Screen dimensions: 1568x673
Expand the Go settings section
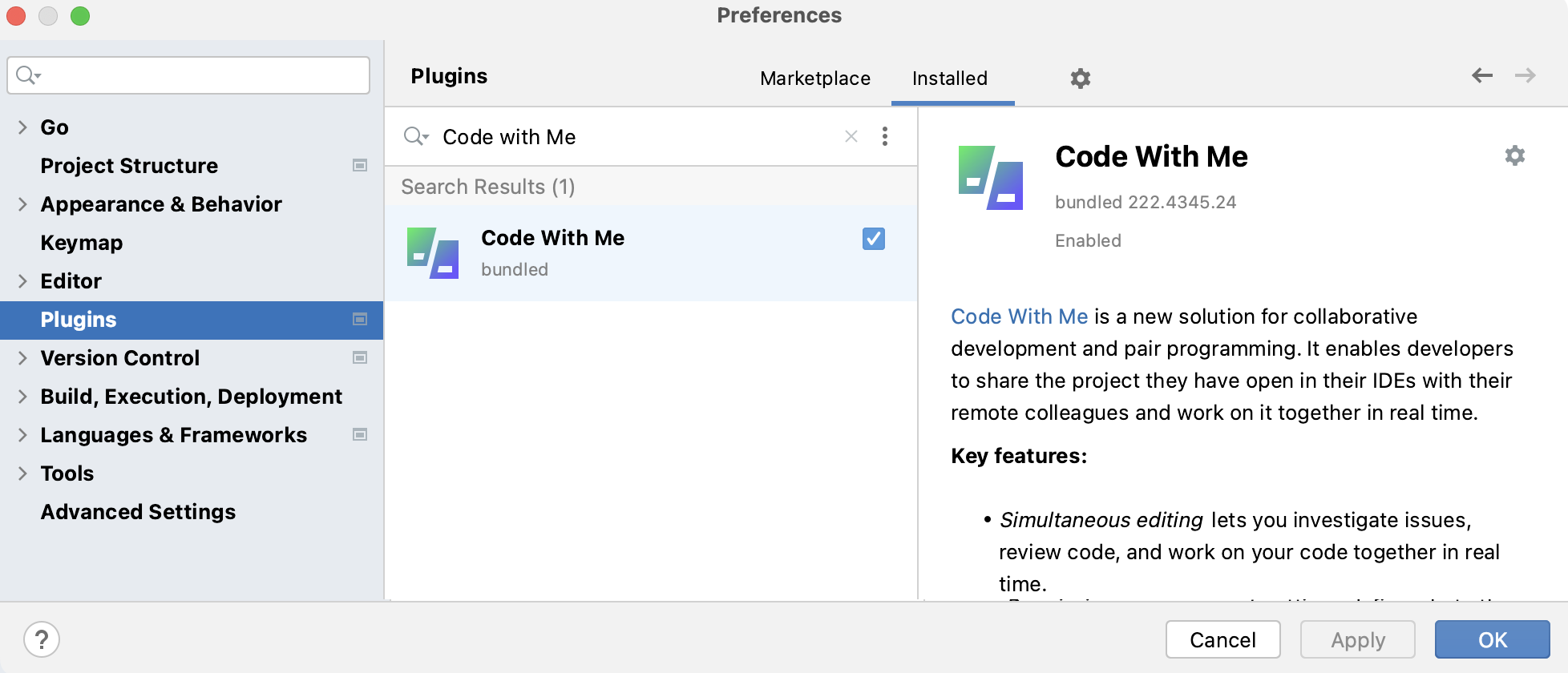[x=22, y=127]
